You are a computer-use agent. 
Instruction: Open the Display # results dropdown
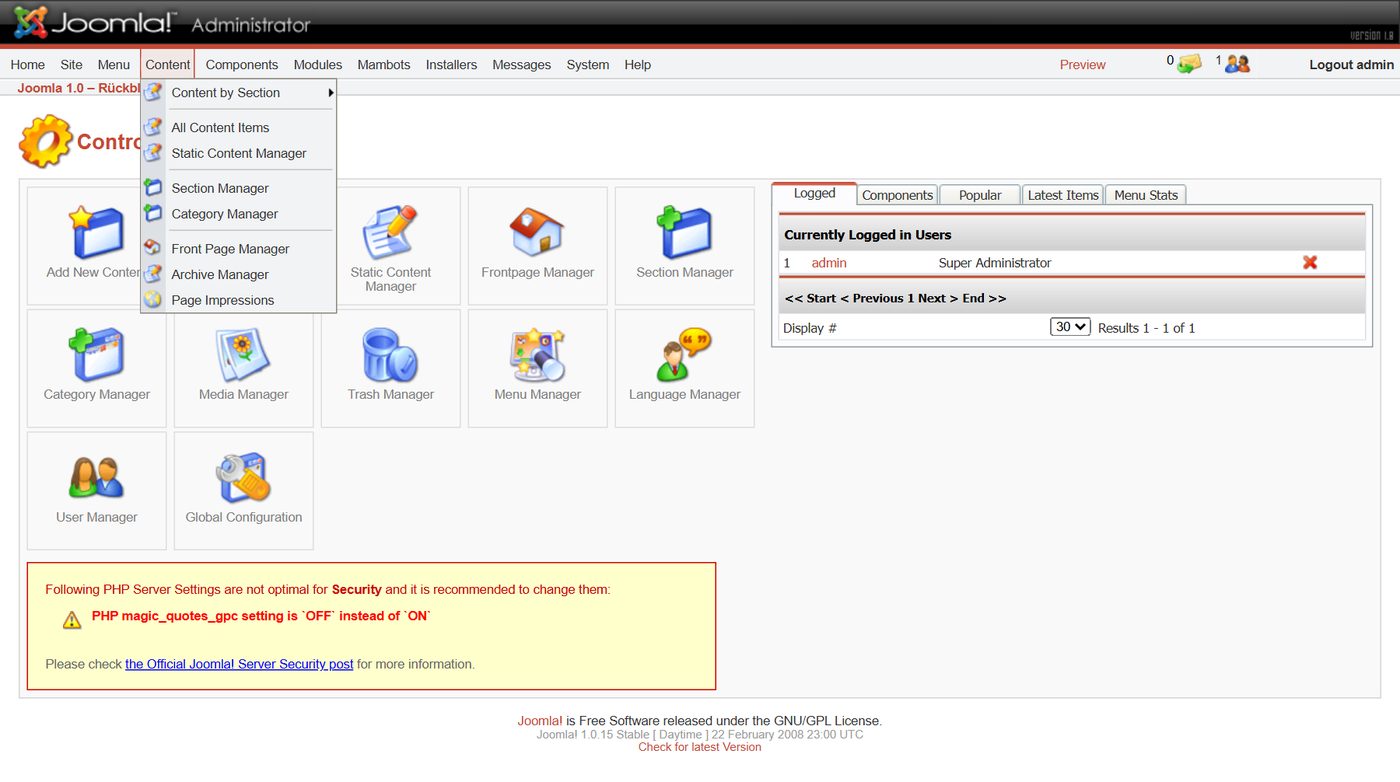[1070, 327]
